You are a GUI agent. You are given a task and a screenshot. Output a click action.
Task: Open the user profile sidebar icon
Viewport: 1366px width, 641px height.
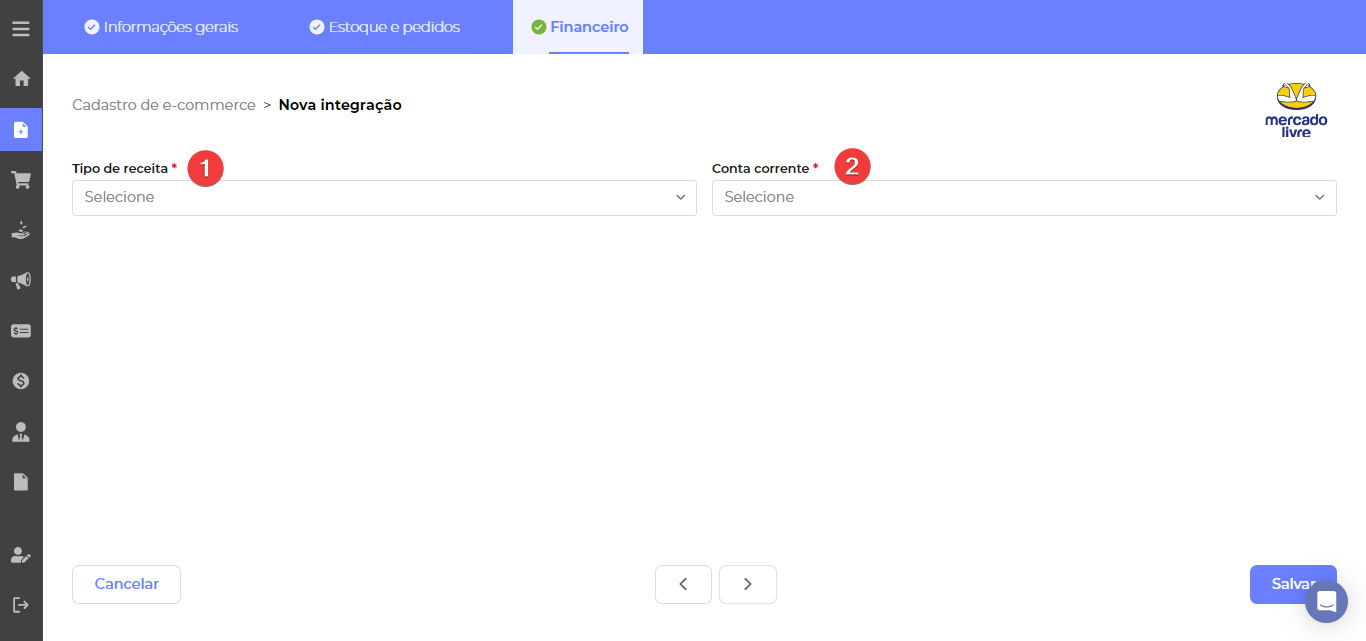(21, 432)
